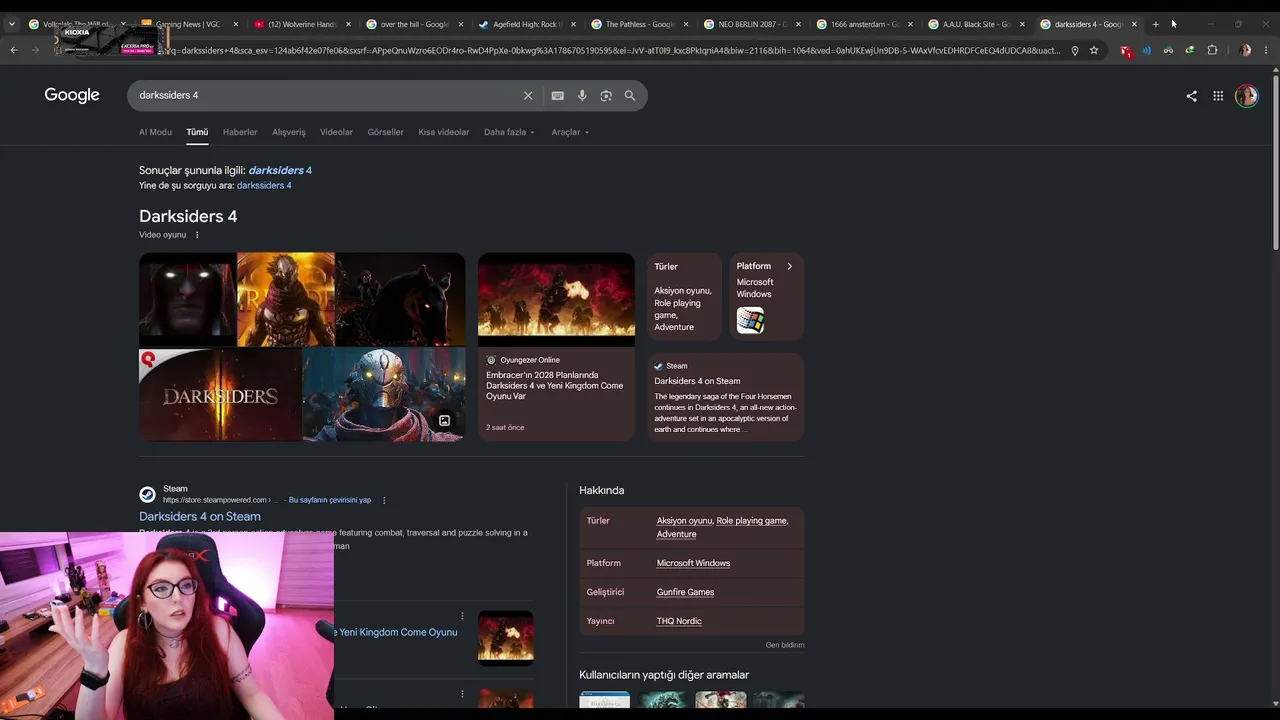Viewport: 1280px width, 720px height.
Task: Open options for the Kingdom Come Oyunu result
Action: pyautogui.click(x=462, y=616)
